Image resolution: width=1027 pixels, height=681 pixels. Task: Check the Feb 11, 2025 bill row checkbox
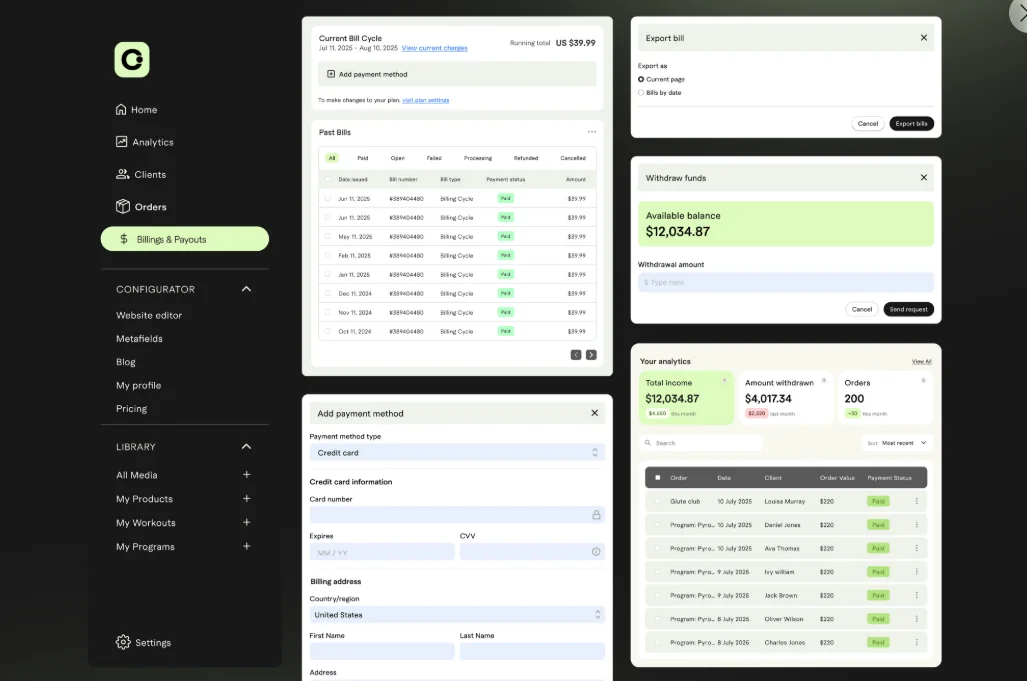coord(327,255)
